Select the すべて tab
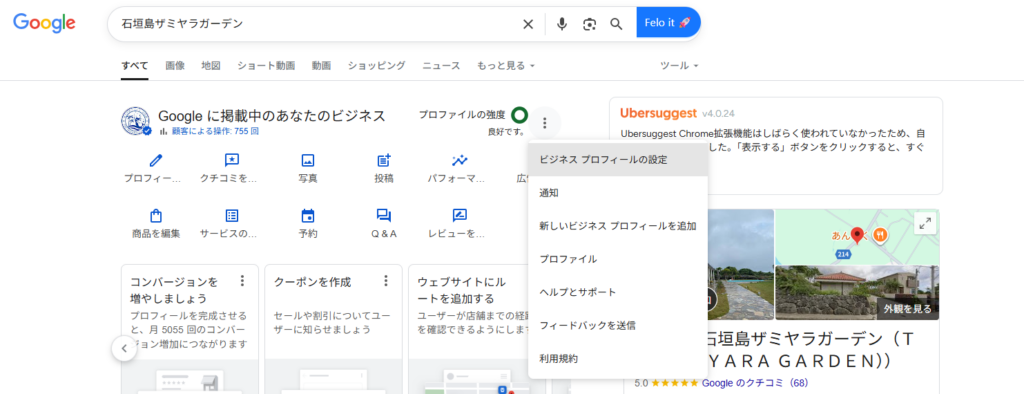 click(x=135, y=65)
